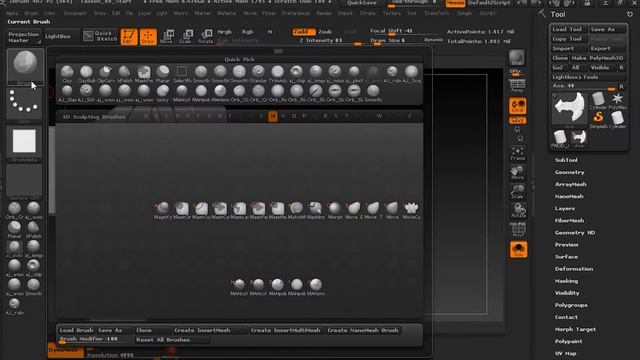This screenshot has height=360, width=640.
Task: Expand the NanoMesh section
Action: click(569, 196)
